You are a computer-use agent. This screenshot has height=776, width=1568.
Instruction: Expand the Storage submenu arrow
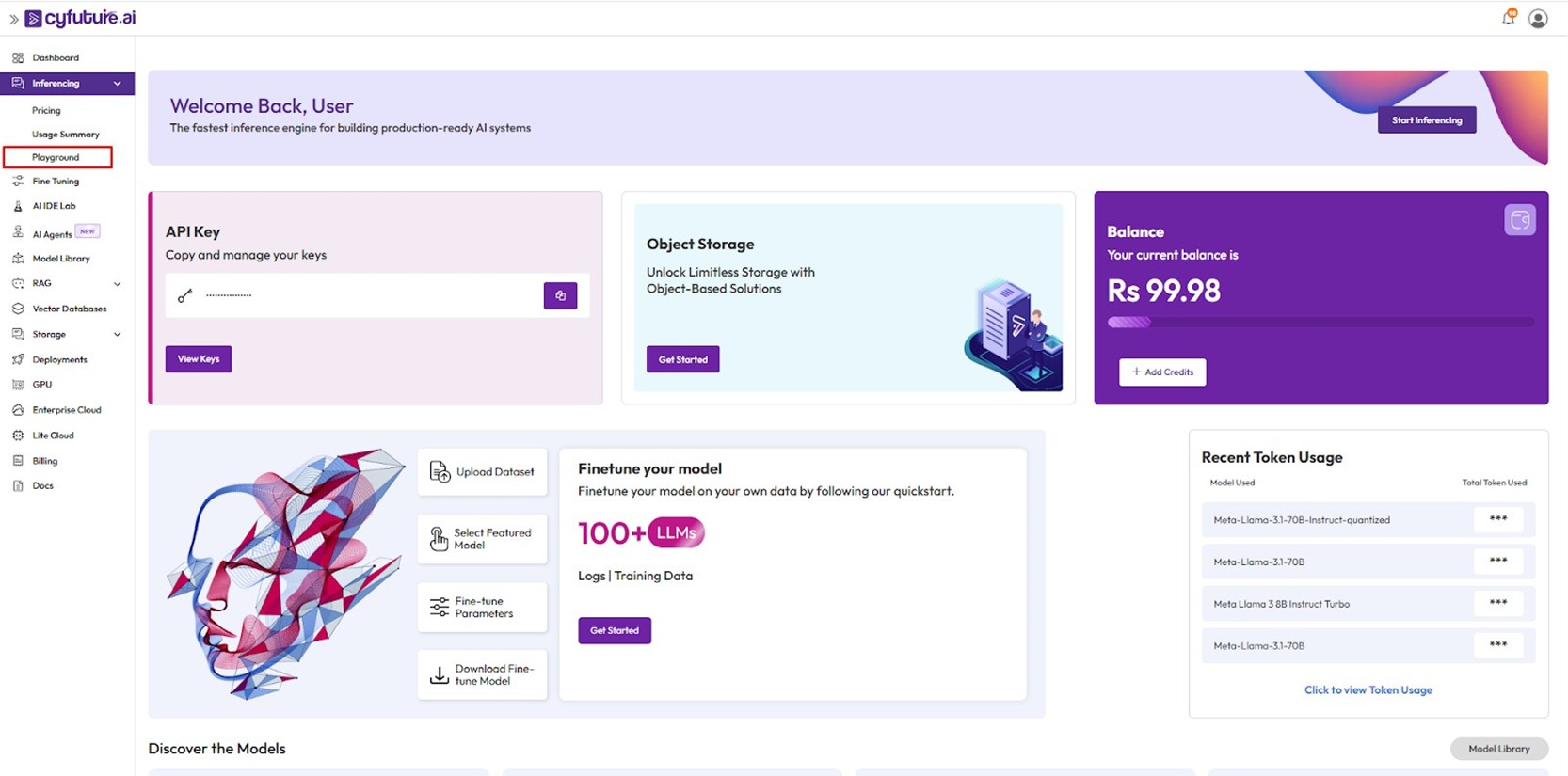tap(118, 334)
